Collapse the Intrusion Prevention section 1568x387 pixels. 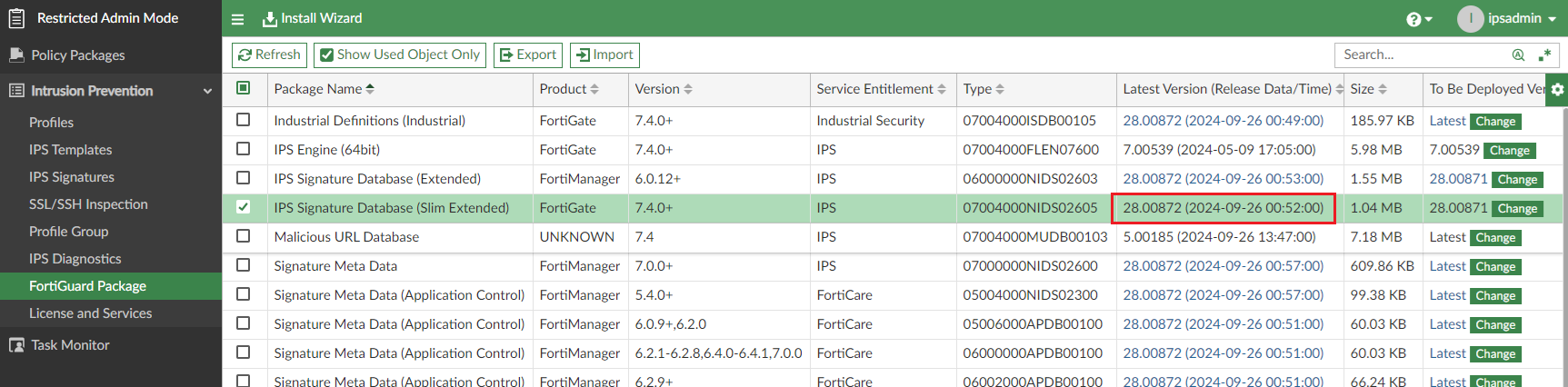[x=207, y=91]
